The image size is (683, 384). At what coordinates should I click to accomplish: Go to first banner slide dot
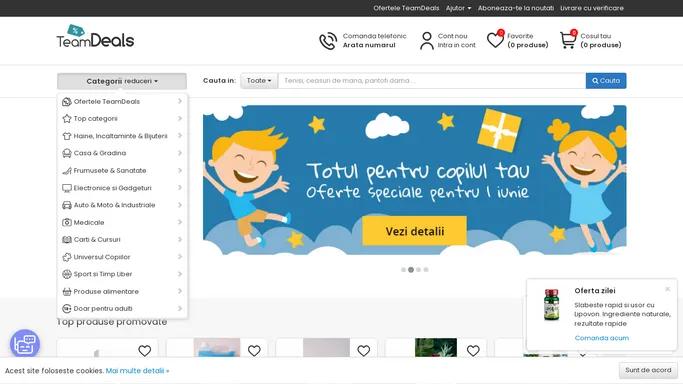pos(403,269)
